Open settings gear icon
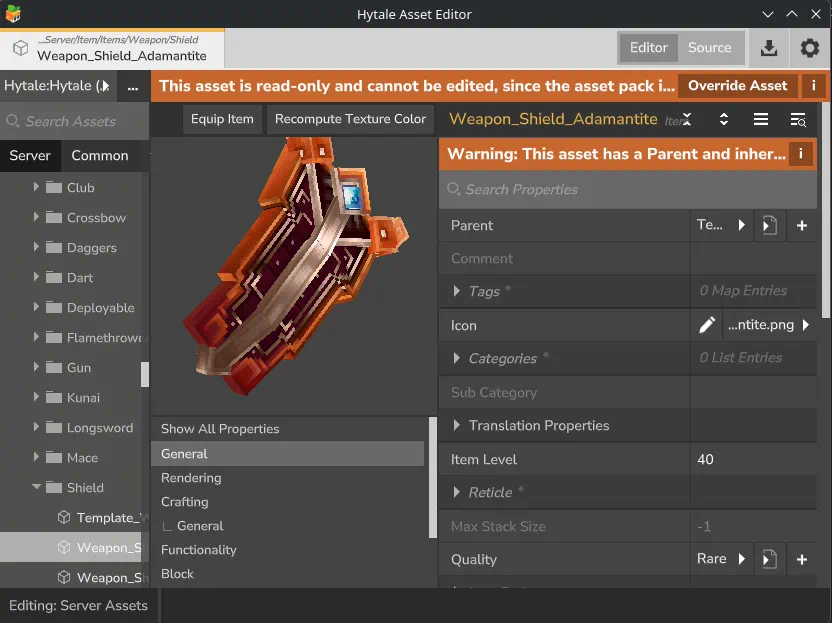The image size is (832, 623). [810, 48]
